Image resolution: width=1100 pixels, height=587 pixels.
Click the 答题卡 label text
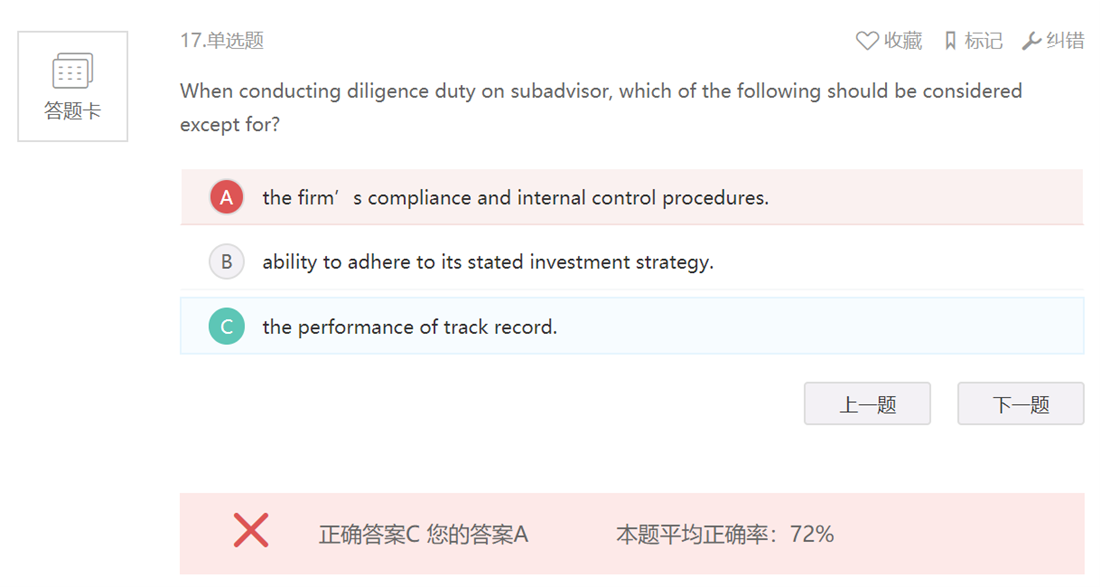pyautogui.click(x=72, y=111)
